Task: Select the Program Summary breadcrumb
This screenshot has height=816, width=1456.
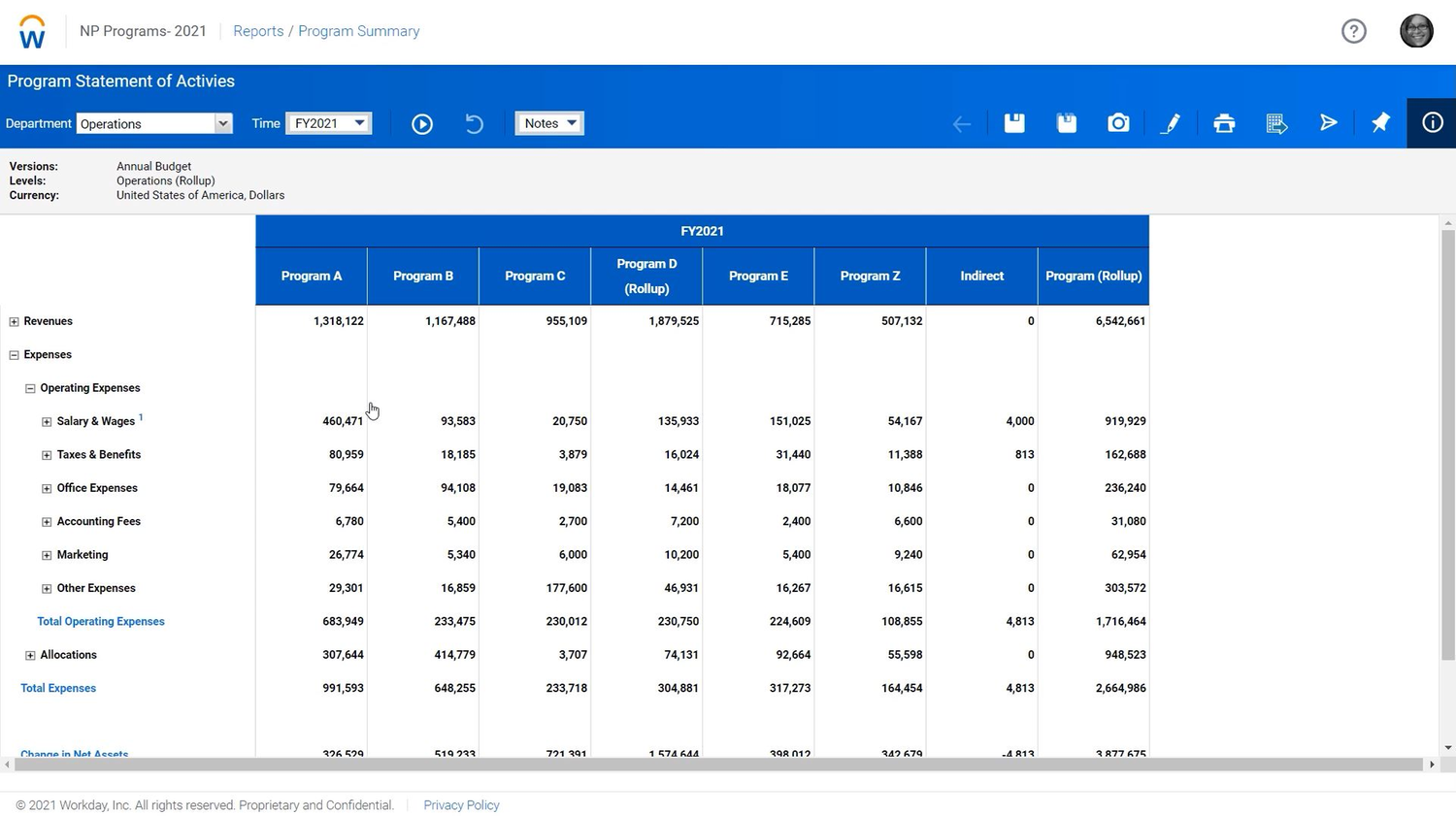Action: tap(358, 31)
